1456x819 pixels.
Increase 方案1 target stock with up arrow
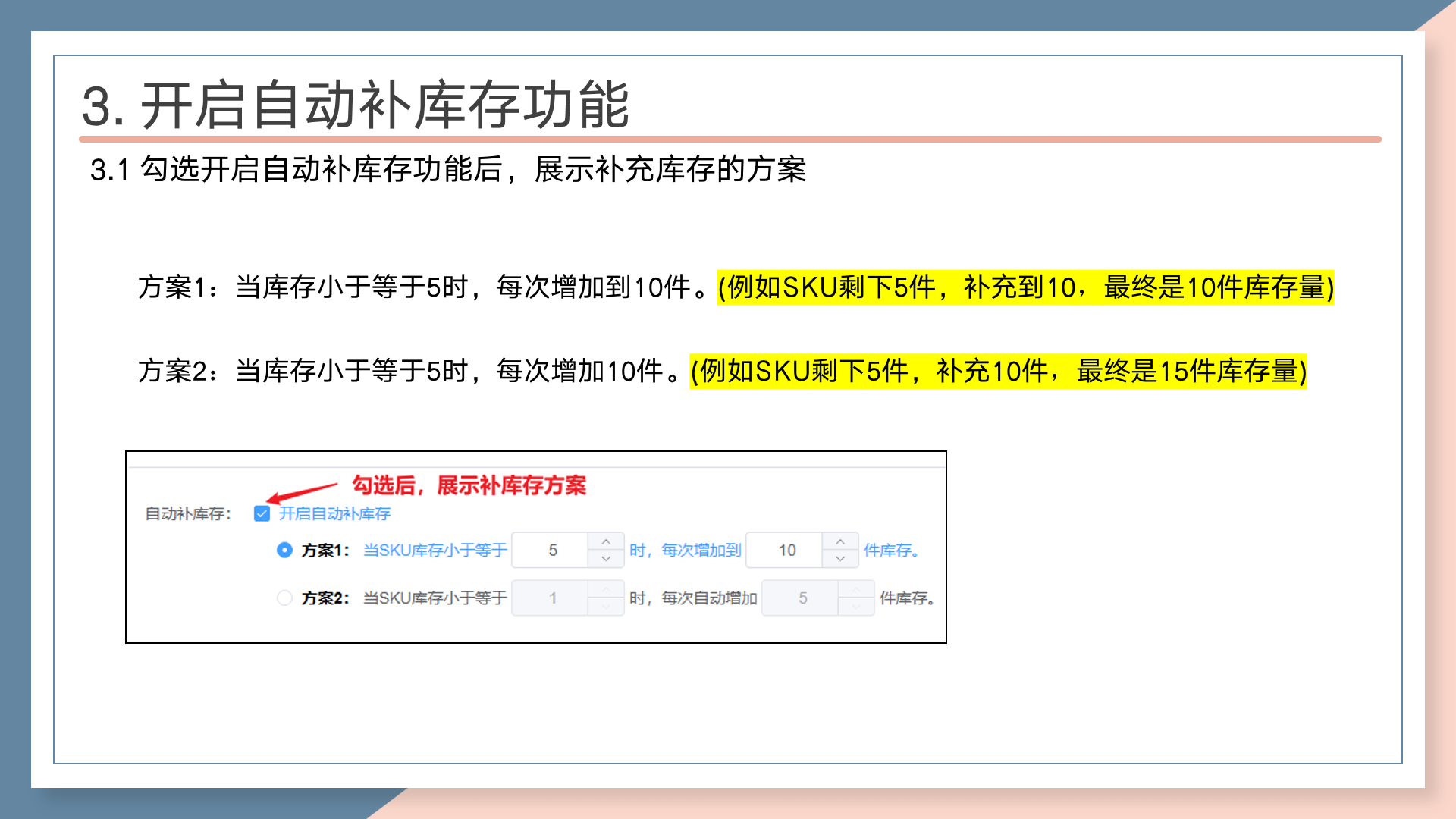[x=840, y=541]
